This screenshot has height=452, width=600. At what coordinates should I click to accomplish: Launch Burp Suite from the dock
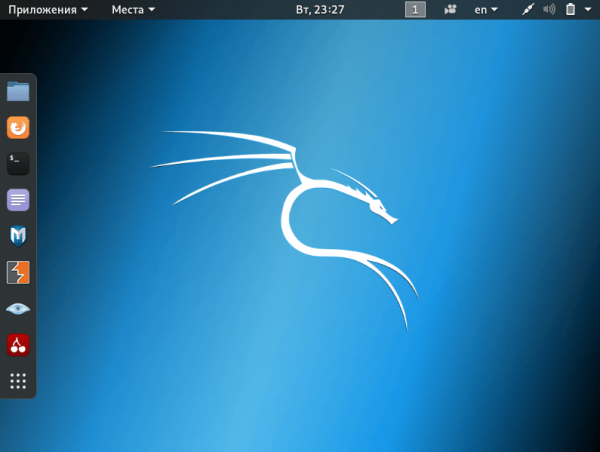[x=18, y=273]
